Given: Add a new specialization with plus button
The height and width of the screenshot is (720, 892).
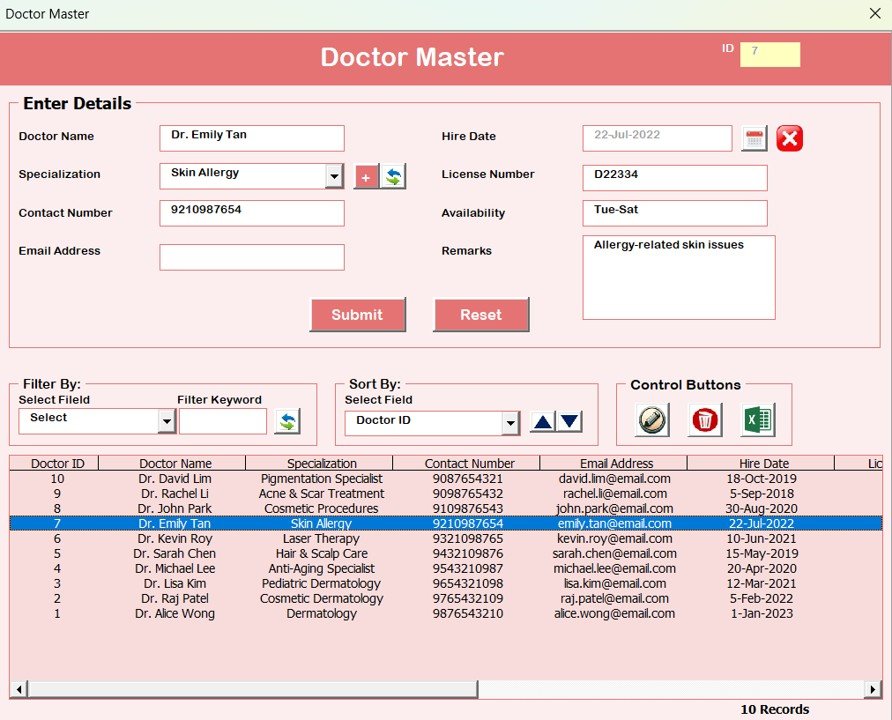Looking at the screenshot, I should tap(366, 177).
